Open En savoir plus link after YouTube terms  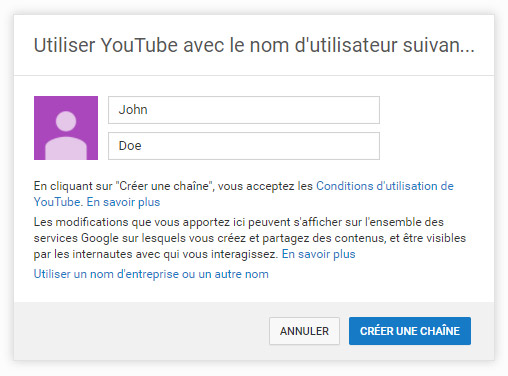click(x=123, y=202)
